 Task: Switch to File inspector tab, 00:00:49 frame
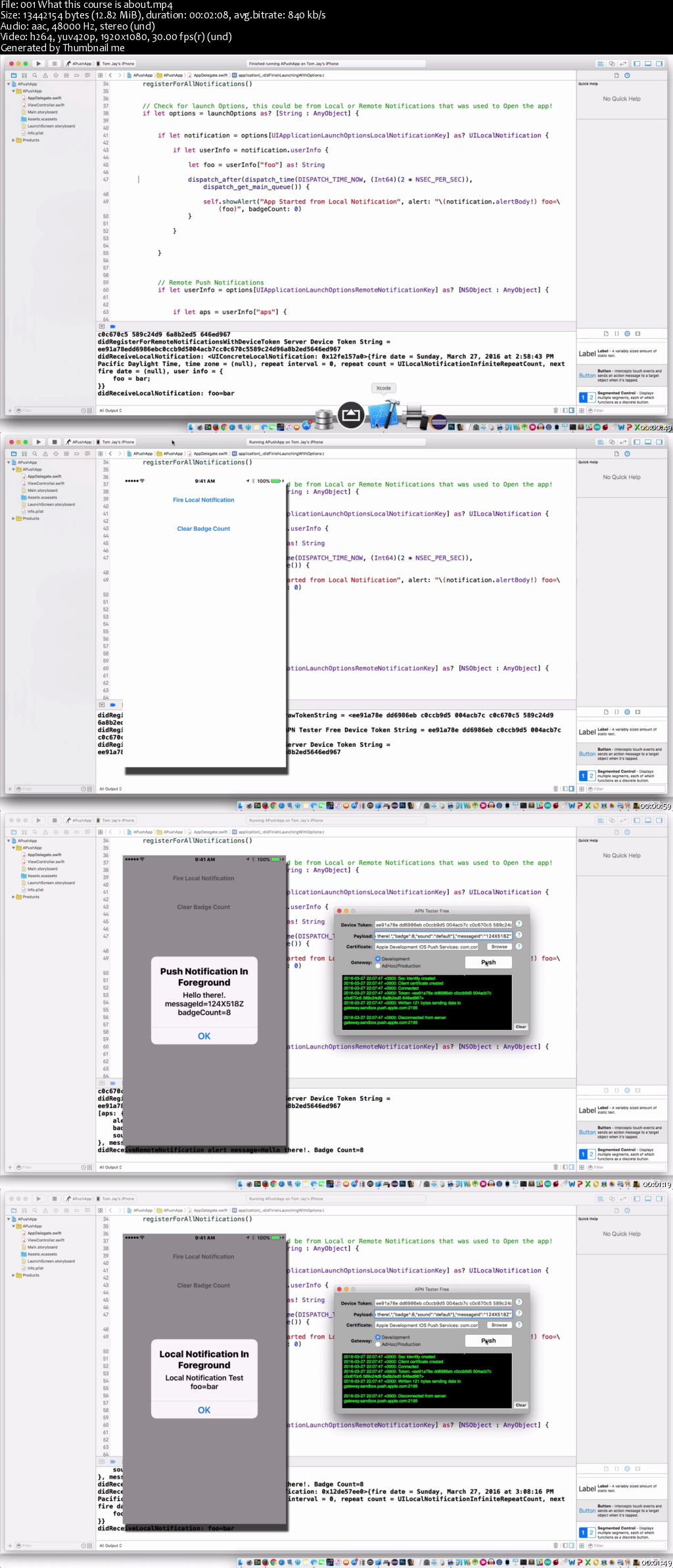[616, 76]
